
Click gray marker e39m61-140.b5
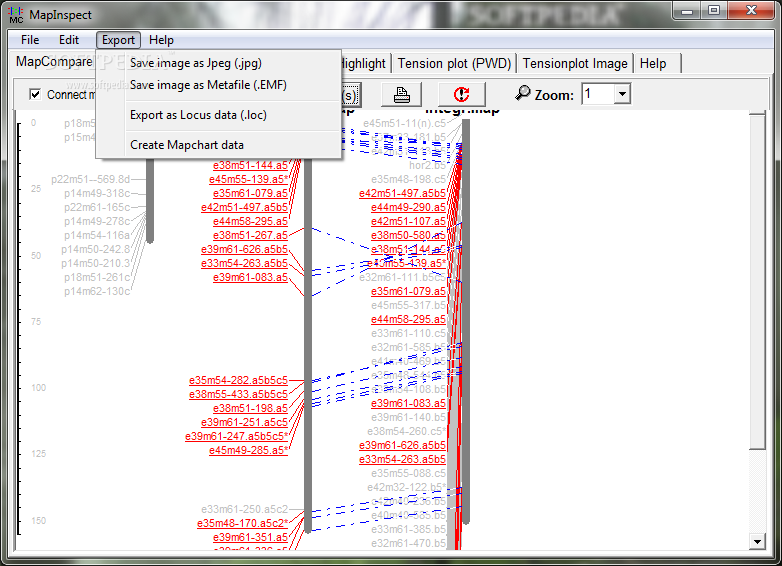click(x=408, y=417)
